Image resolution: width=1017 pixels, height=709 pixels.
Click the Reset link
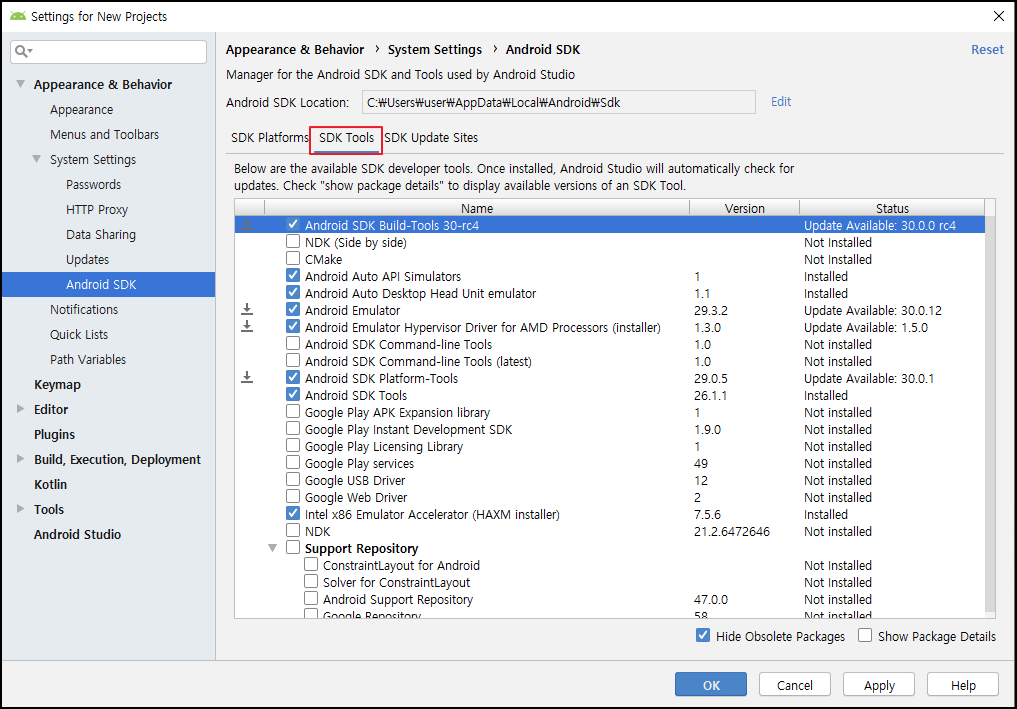tap(987, 49)
